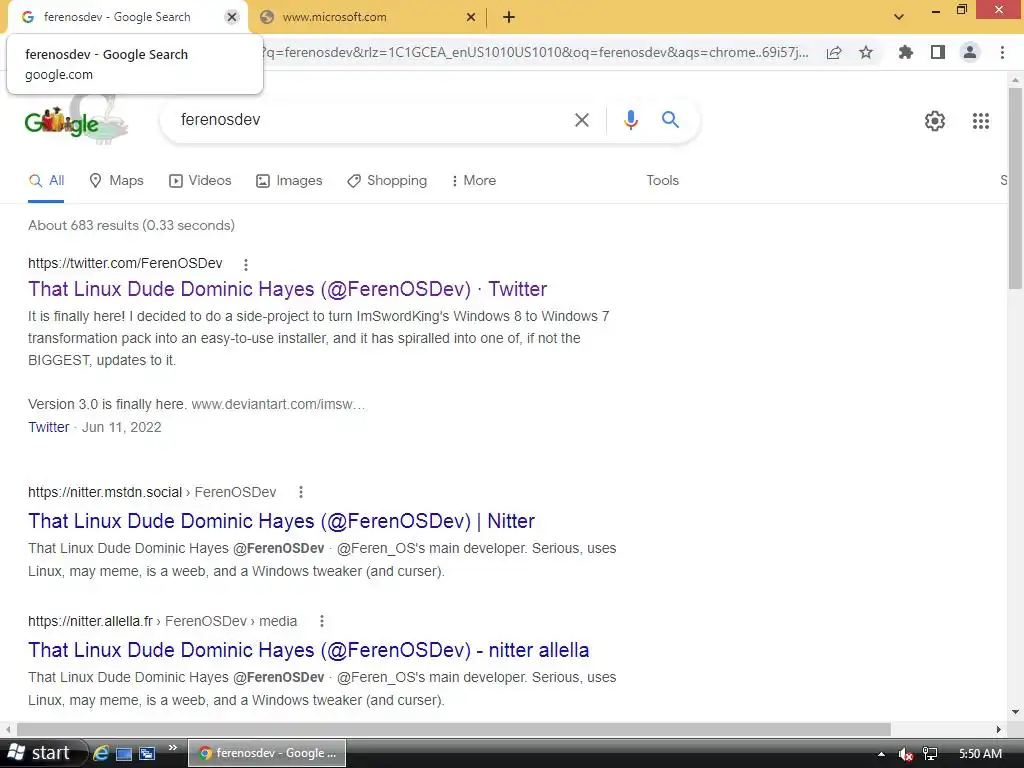This screenshot has width=1024, height=768.
Task: Open the Google apps grid
Action: [x=980, y=121]
